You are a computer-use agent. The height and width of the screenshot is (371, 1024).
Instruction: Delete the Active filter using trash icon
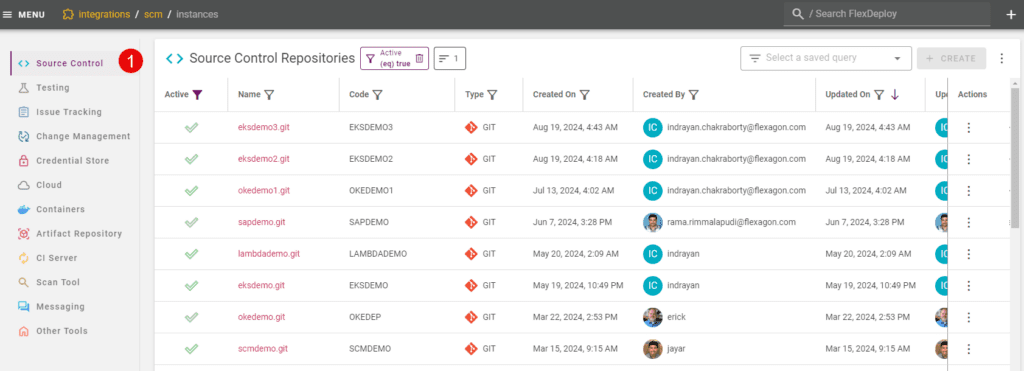(419, 59)
